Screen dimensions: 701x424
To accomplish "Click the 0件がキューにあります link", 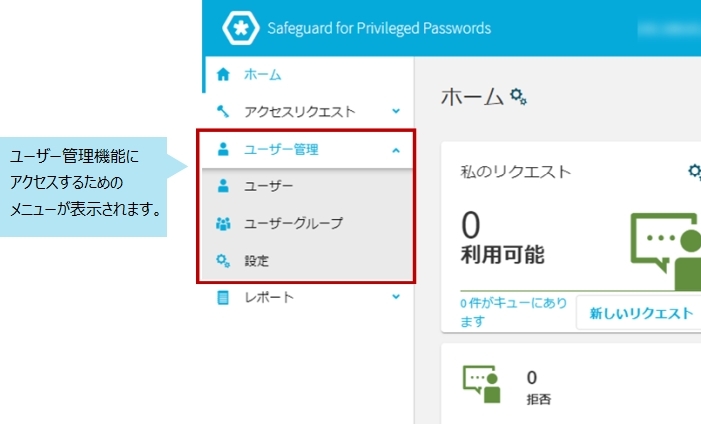I will [513, 312].
